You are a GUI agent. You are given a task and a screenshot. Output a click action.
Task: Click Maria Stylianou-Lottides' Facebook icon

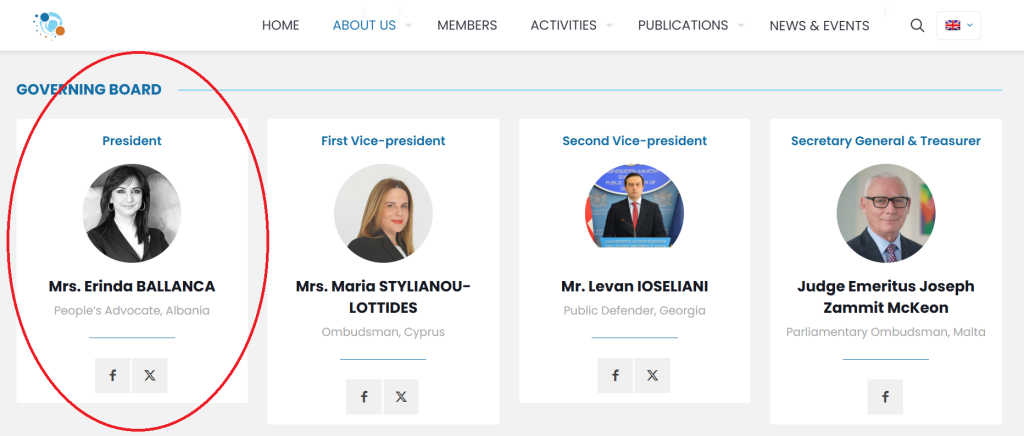point(364,397)
